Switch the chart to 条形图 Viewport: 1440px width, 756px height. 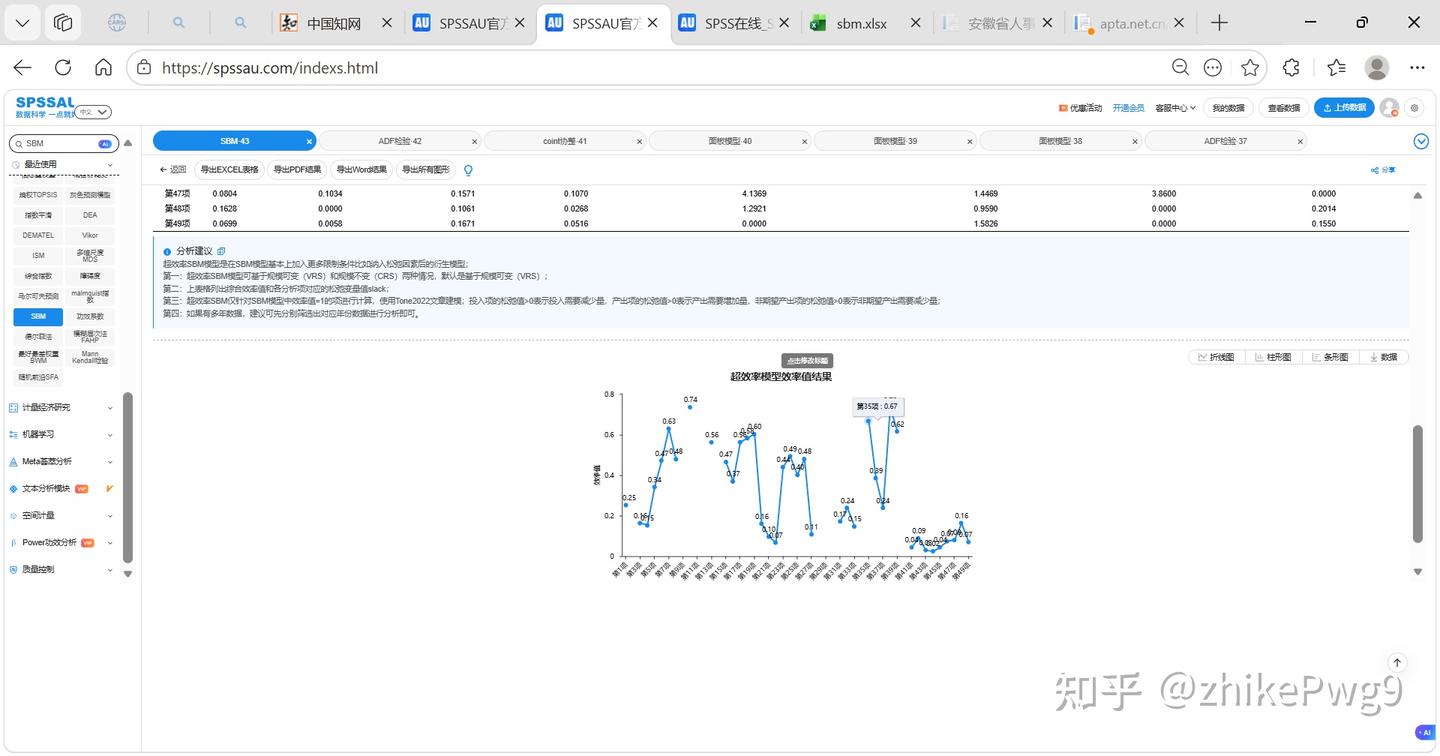tap(1329, 357)
